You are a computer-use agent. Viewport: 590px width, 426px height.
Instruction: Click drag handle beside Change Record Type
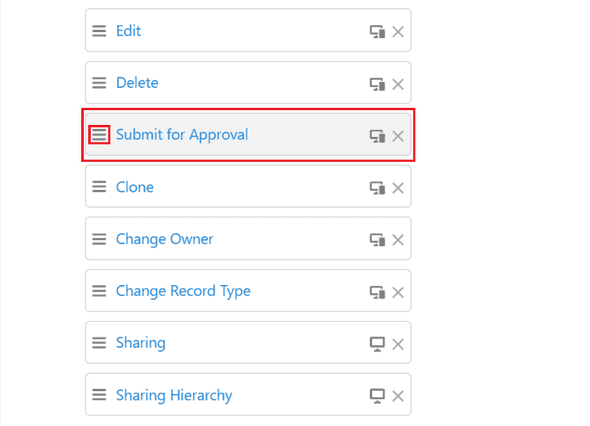coord(99,291)
